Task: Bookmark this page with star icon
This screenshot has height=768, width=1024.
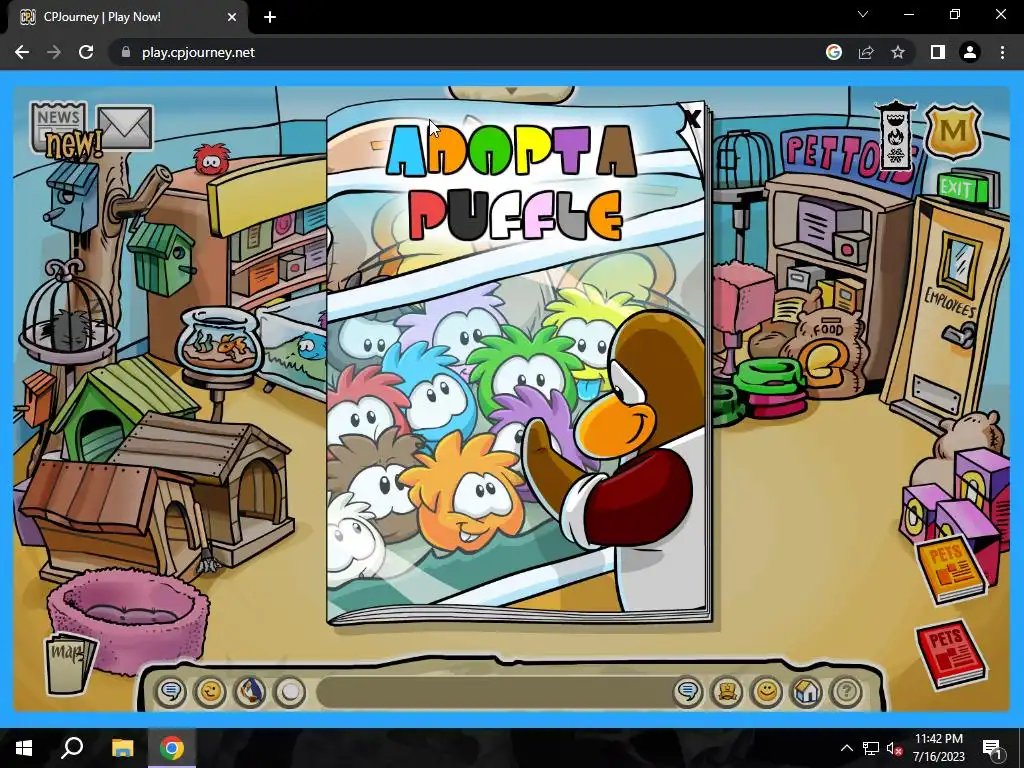Action: [898, 52]
